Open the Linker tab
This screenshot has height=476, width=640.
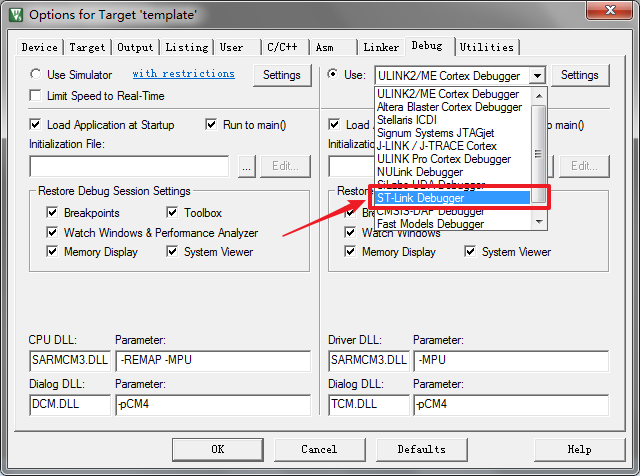pyautogui.click(x=381, y=47)
